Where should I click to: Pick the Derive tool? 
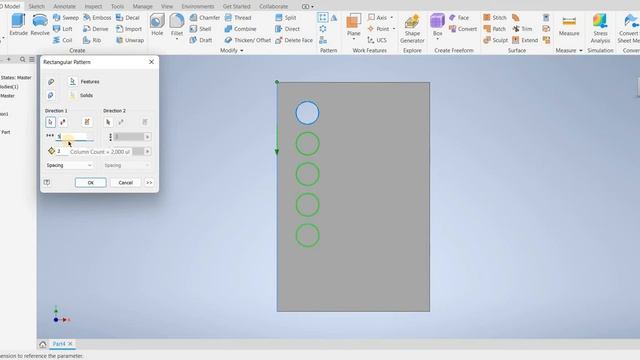coord(96,29)
